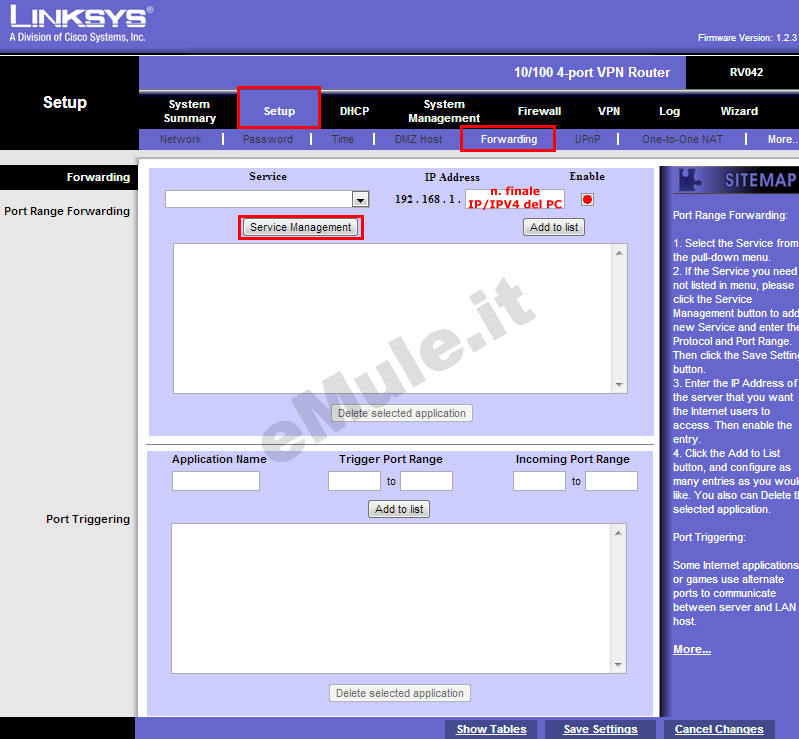Viewport: 799px width, 739px height.
Task: Click triggering list scrollbar down arrow
Action: [x=618, y=665]
